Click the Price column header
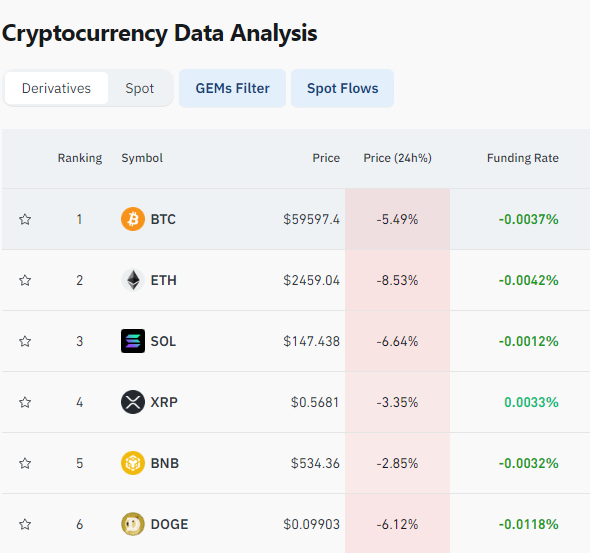The width and height of the screenshot is (590, 553). [x=326, y=158]
